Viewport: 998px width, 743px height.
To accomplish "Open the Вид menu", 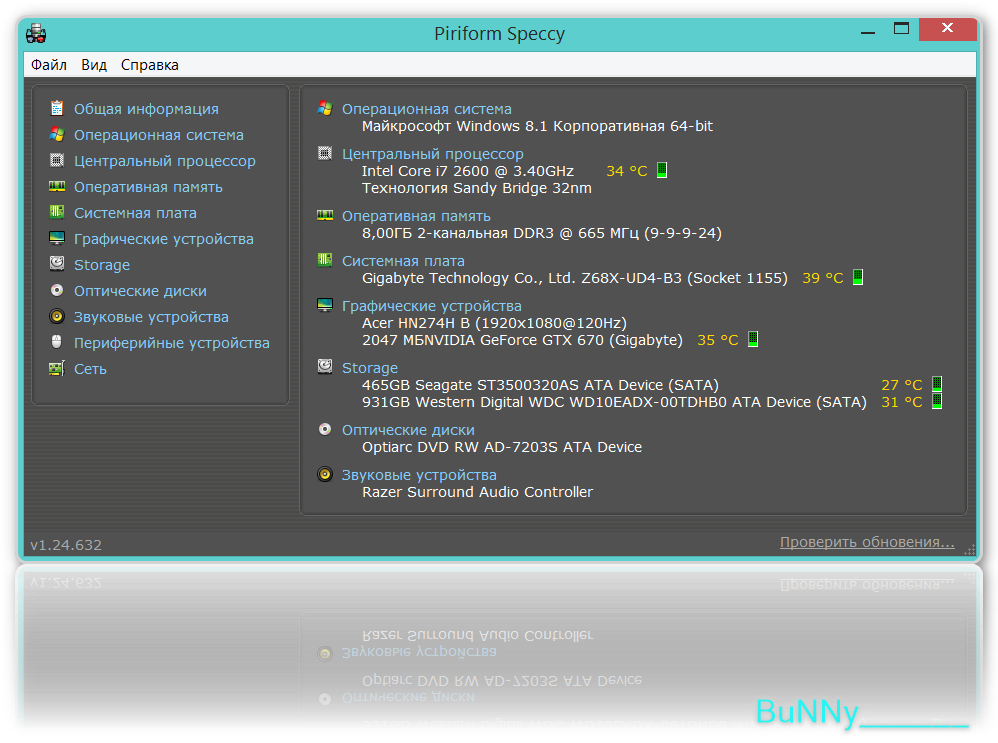I will pyautogui.click(x=94, y=65).
